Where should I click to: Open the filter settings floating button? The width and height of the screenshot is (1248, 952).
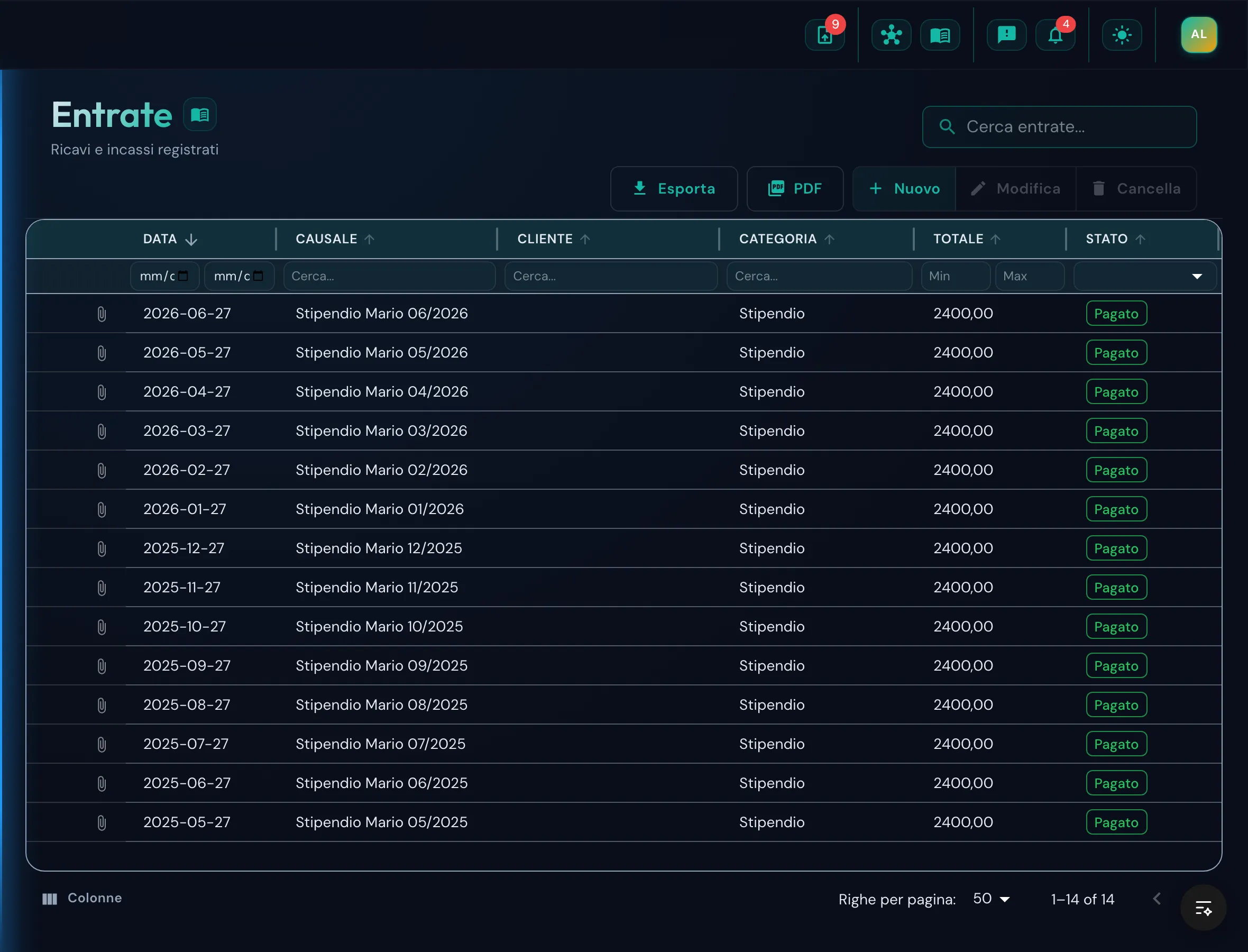[x=1203, y=908]
